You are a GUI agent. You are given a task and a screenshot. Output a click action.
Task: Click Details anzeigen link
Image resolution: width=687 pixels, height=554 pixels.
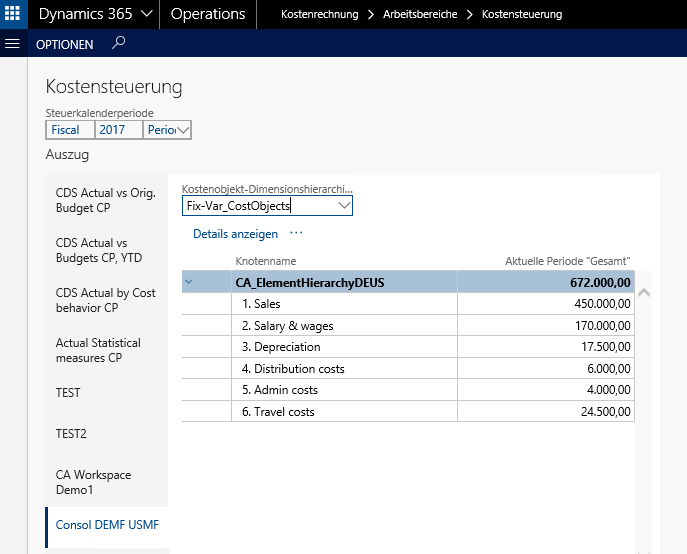(x=235, y=234)
